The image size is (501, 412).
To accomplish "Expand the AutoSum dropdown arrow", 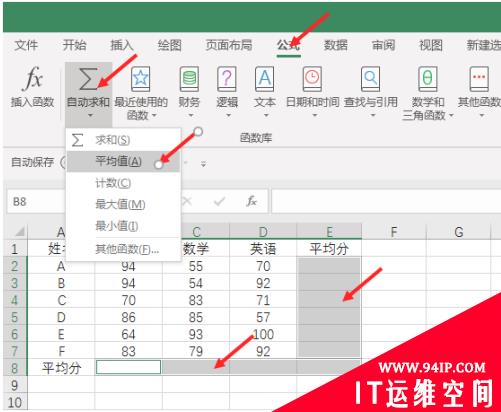I will click(x=91, y=116).
